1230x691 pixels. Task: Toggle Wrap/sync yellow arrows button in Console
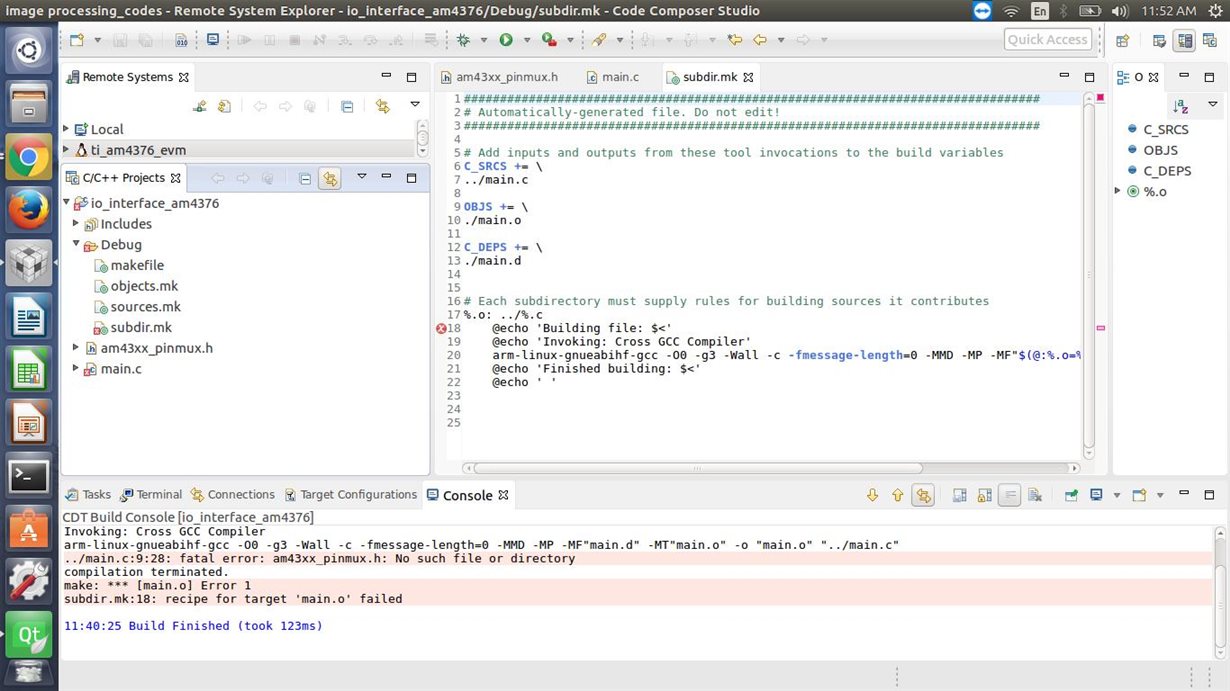pyautogui.click(x=922, y=495)
